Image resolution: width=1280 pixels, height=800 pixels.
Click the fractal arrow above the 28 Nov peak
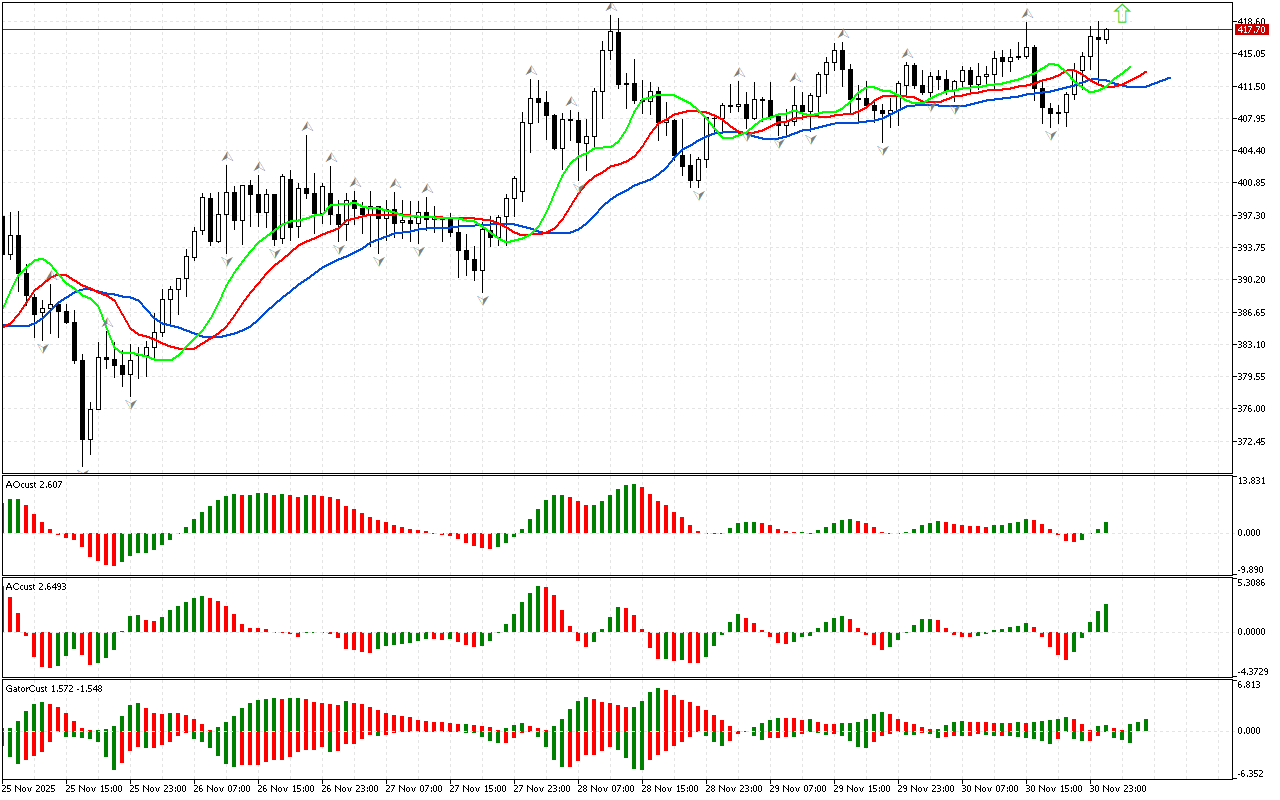click(x=610, y=9)
